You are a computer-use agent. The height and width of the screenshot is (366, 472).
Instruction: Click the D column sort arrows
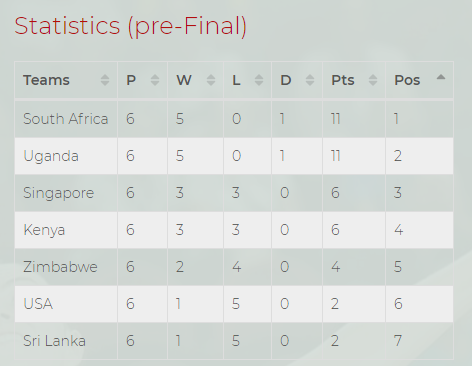pos(310,80)
